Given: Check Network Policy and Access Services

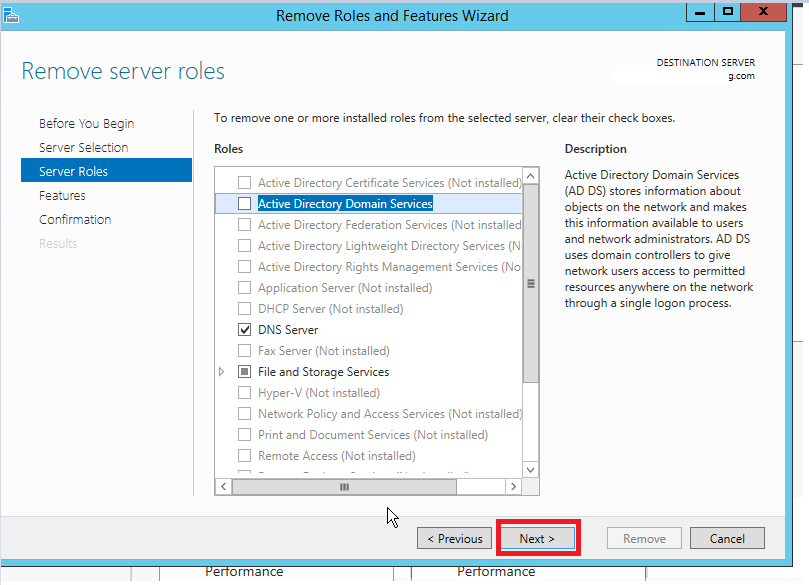Looking at the screenshot, I should click(x=243, y=413).
